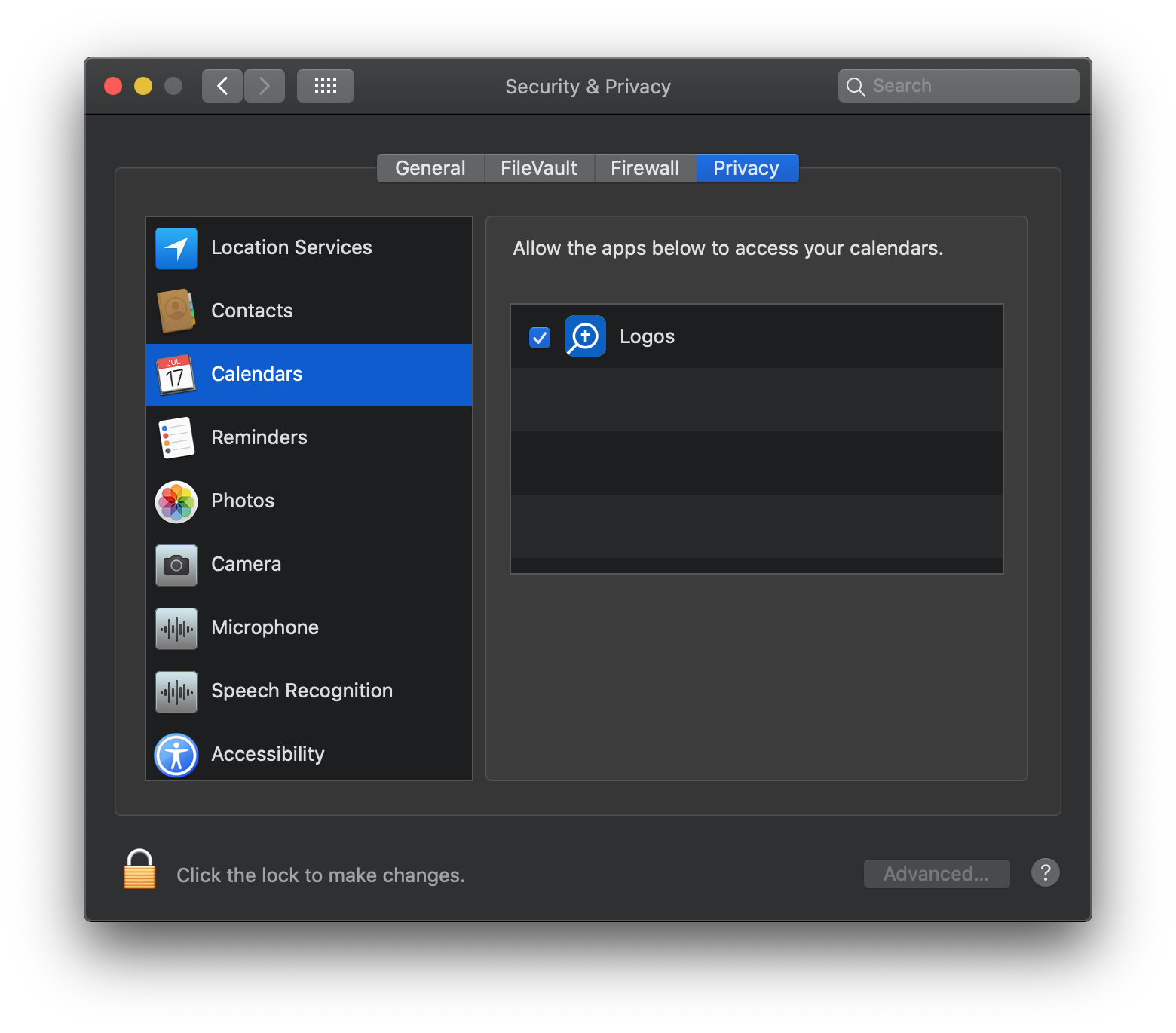Focus the Search input field
Image resolution: width=1176 pixels, height=1033 pixels.
[x=959, y=86]
